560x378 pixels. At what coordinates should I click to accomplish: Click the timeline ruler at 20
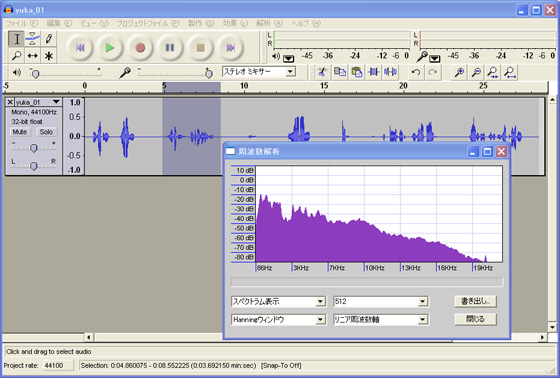coord(403,86)
